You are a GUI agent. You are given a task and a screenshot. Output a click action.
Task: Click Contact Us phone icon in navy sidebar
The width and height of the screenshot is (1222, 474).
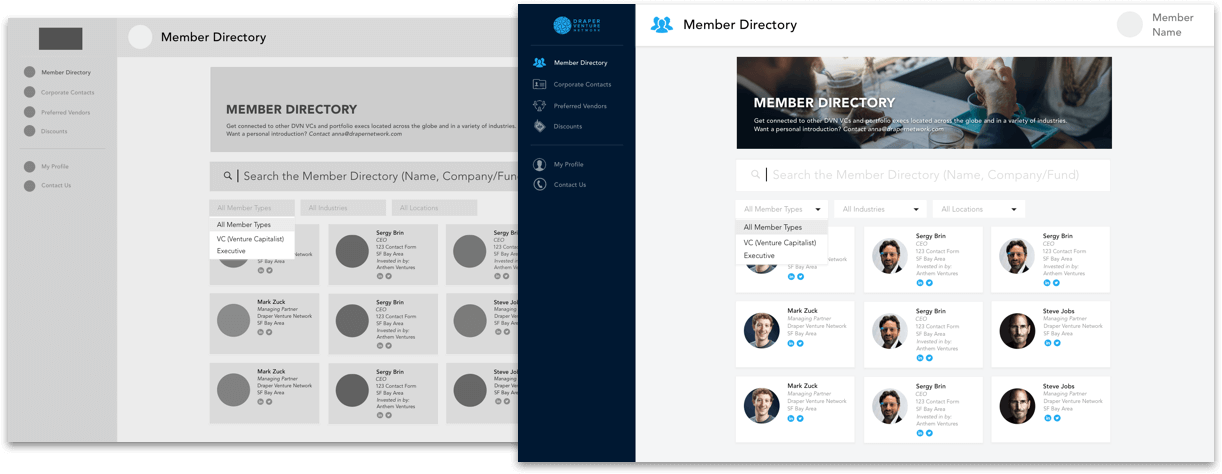pos(540,185)
